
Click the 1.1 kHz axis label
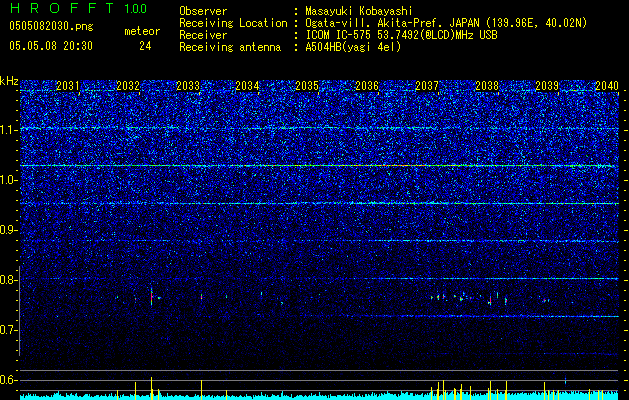point(9,130)
